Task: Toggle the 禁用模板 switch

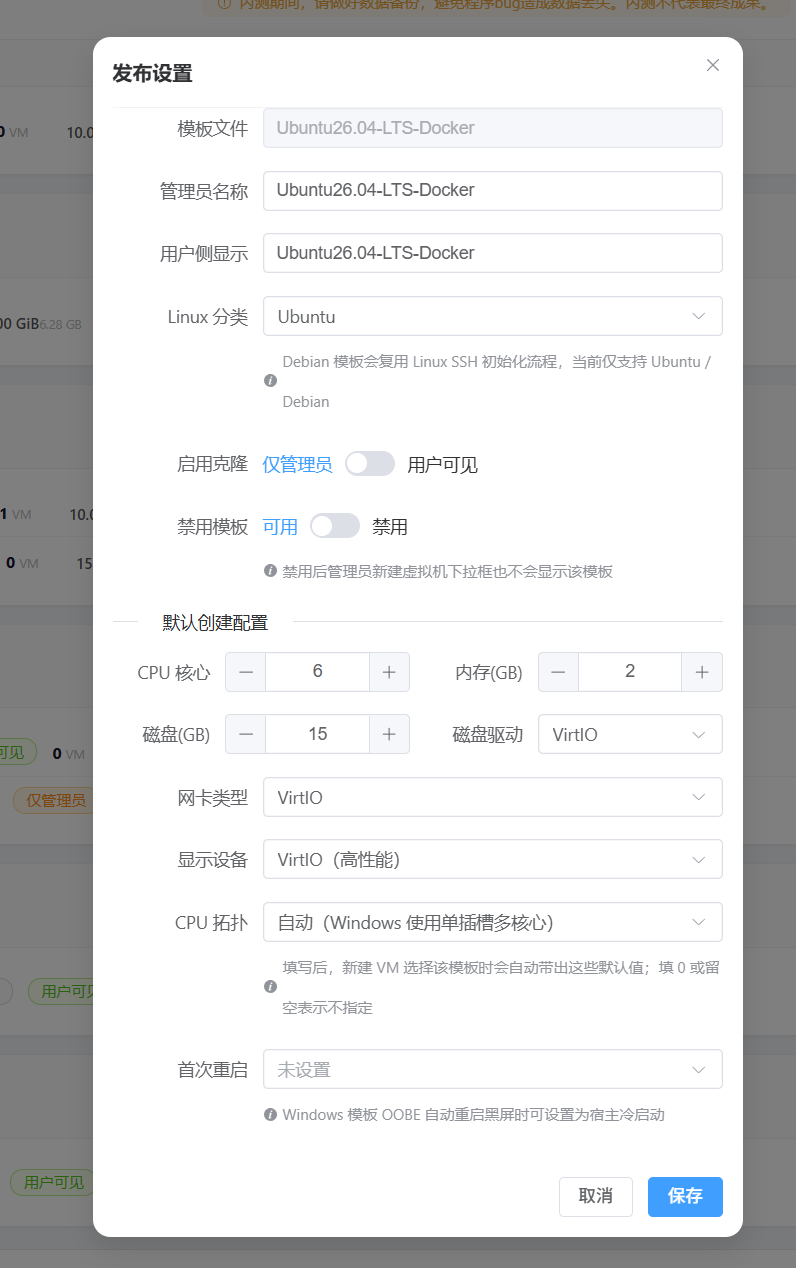Action: tap(335, 526)
